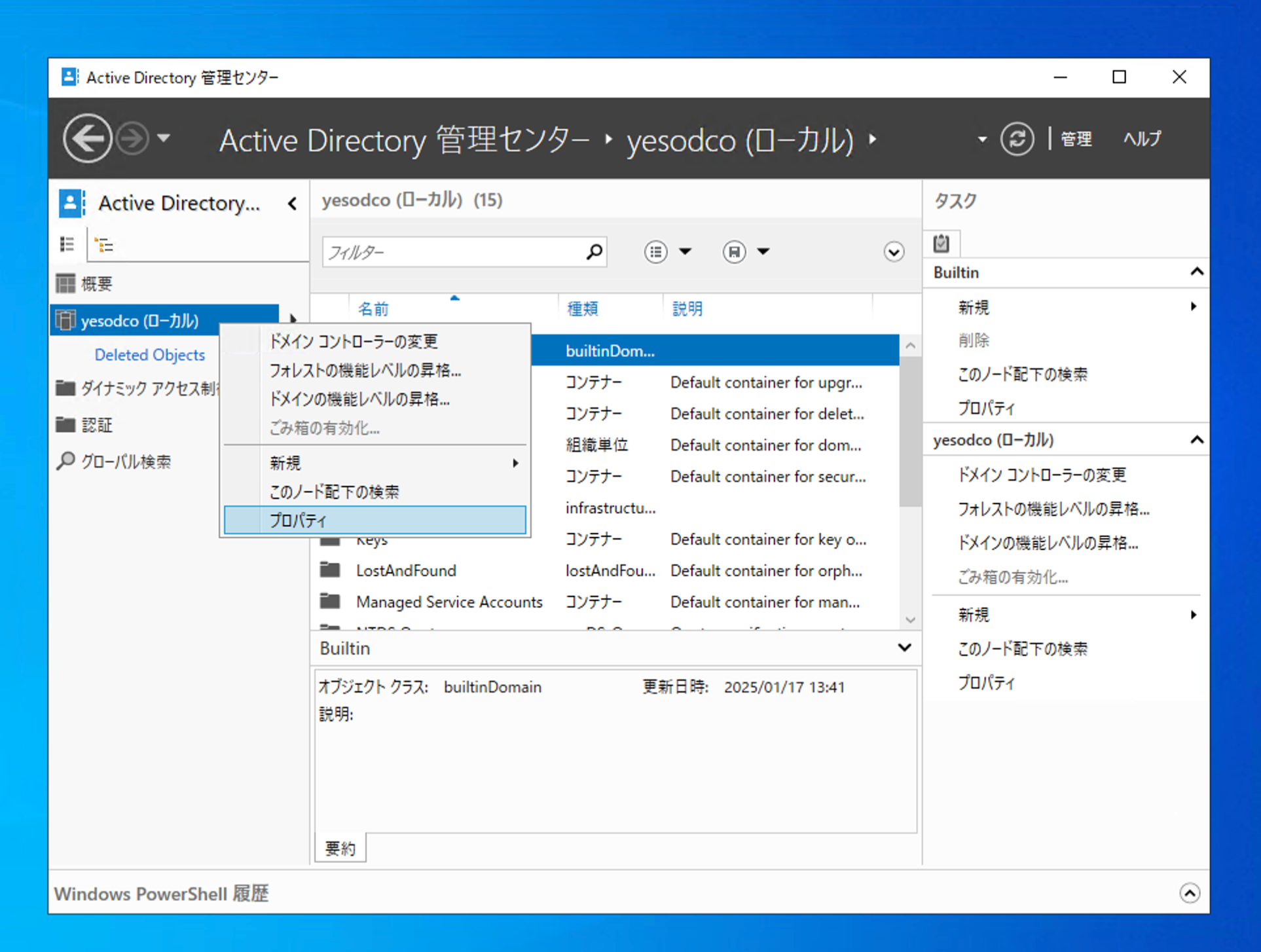Click フォレストの機能レベルの昇格 in tasks pane
This screenshot has height=952, width=1261.
[1053, 509]
